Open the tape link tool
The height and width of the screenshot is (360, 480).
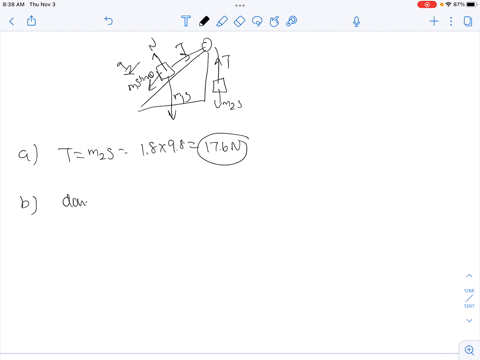pos(292,21)
